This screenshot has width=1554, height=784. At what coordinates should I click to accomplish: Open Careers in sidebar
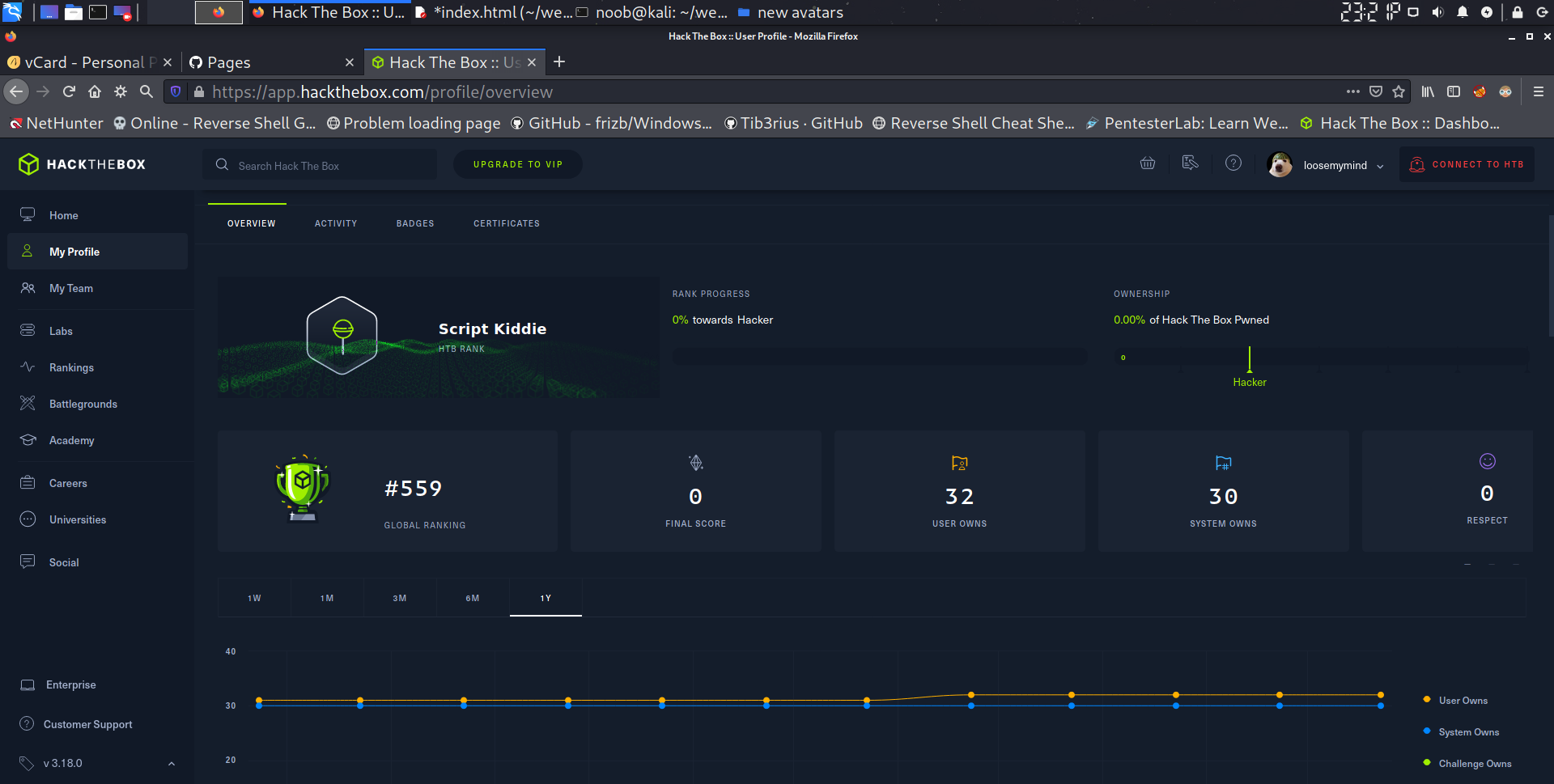click(97, 483)
